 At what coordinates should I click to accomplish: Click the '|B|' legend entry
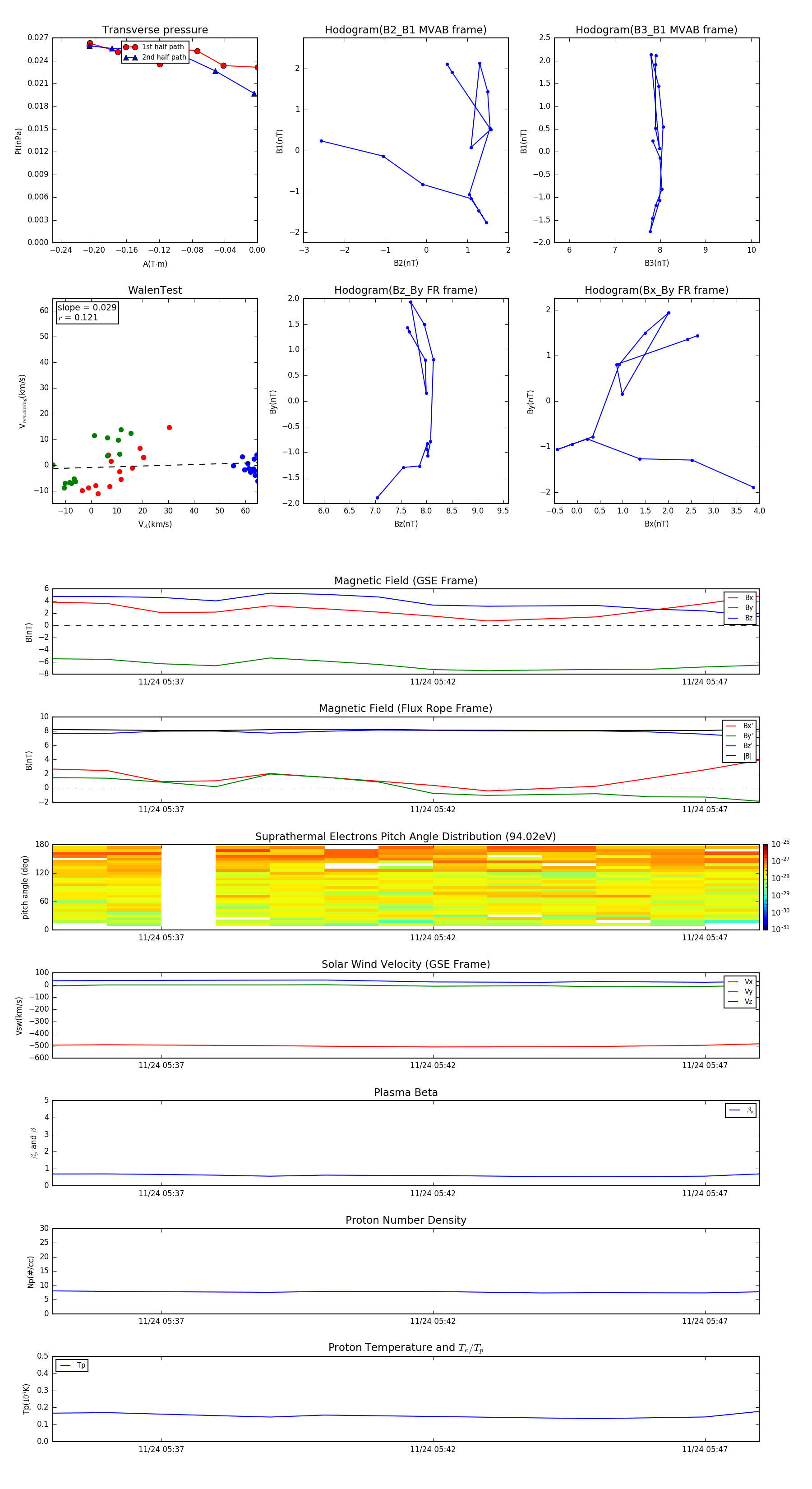click(739, 756)
